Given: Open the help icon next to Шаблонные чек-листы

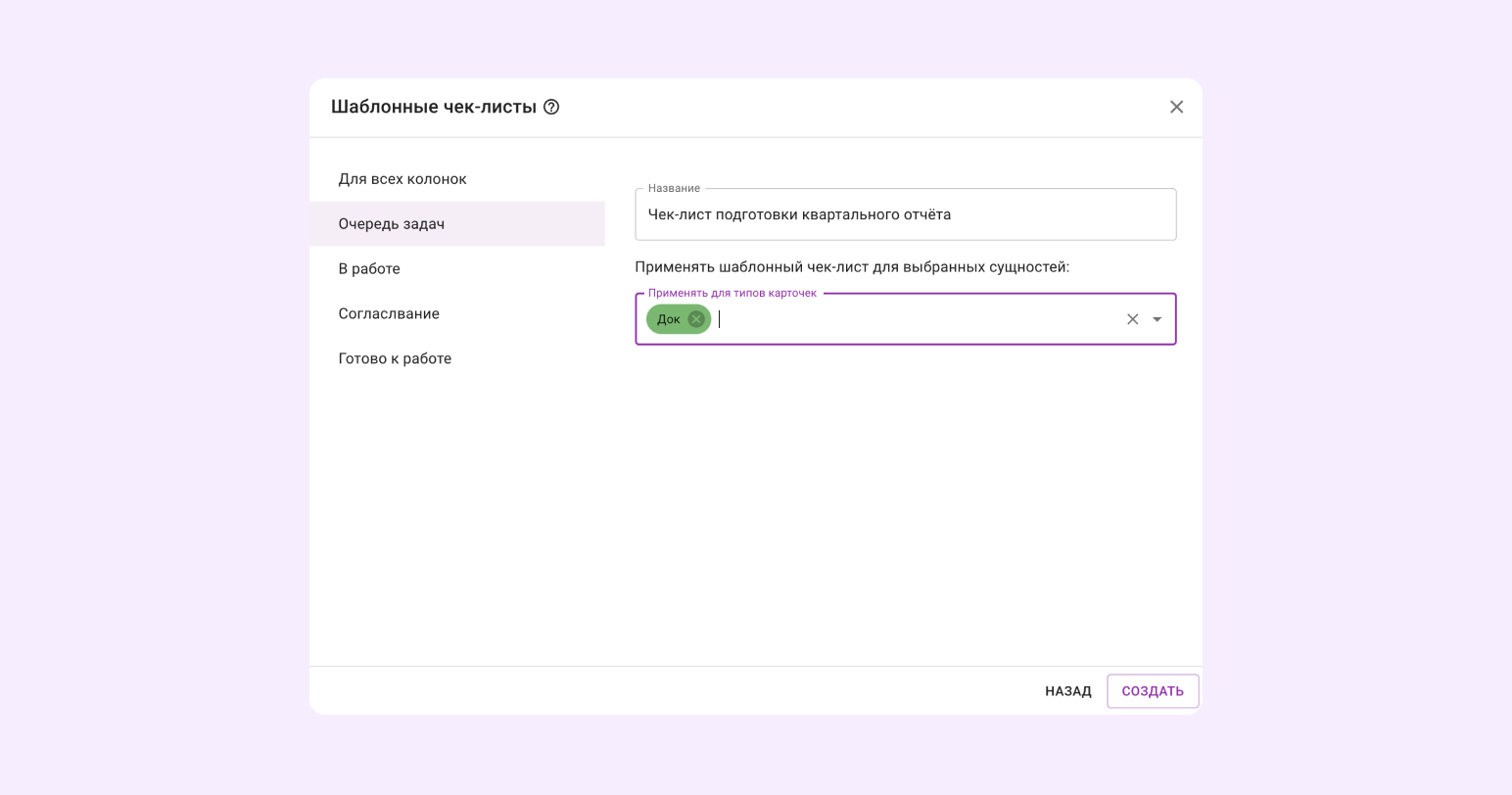Looking at the screenshot, I should (x=551, y=107).
